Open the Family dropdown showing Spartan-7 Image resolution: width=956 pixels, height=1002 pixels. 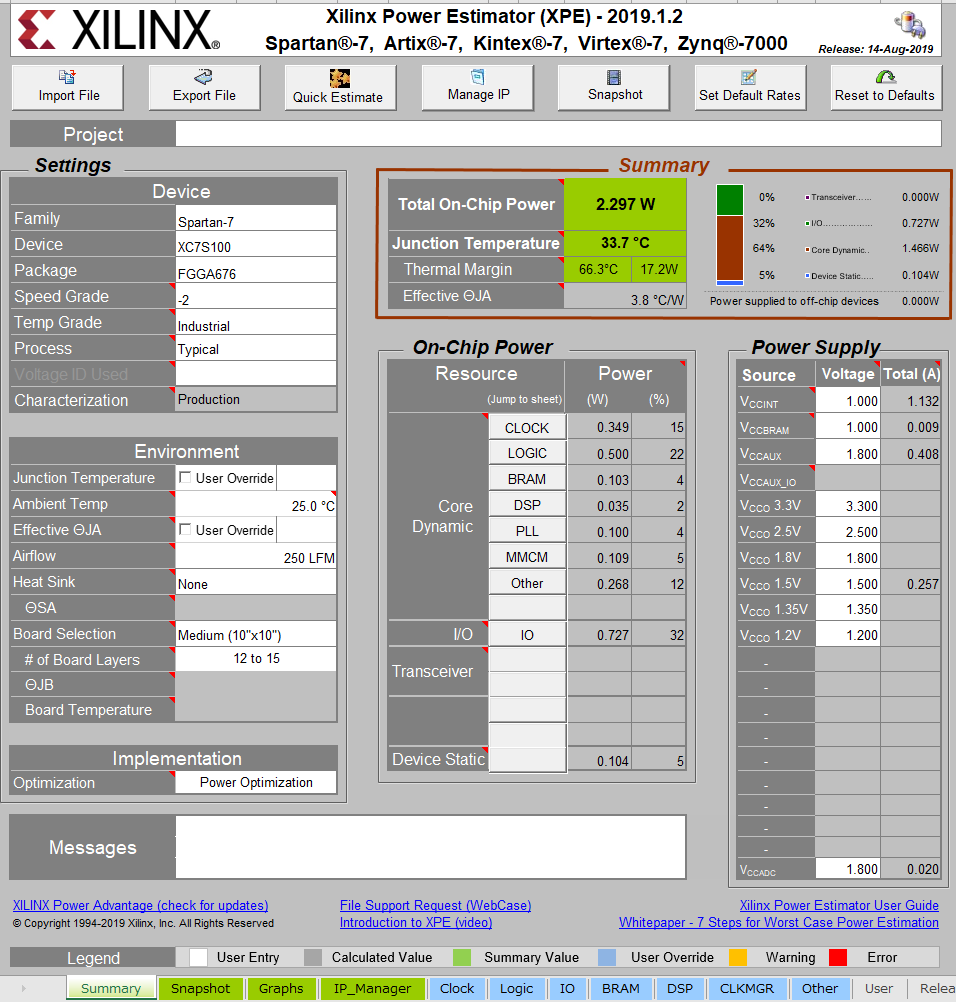(256, 219)
